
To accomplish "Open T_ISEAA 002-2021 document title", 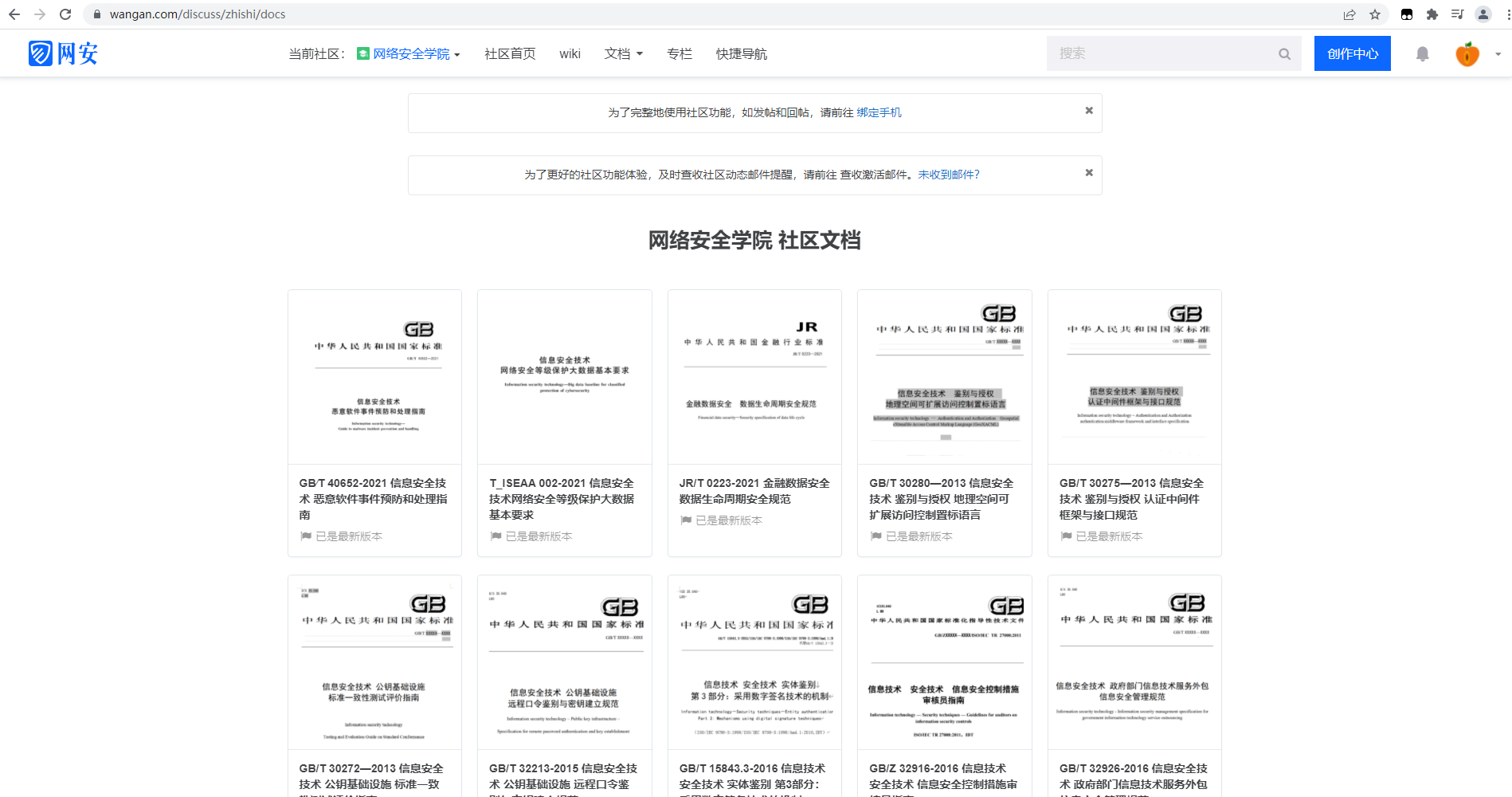I will click(562, 499).
